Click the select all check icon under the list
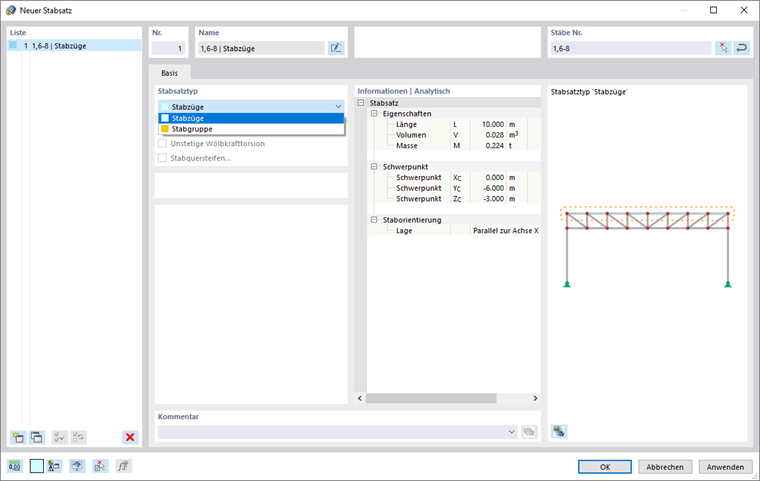The height and width of the screenshot is (481, 760). 60,437
